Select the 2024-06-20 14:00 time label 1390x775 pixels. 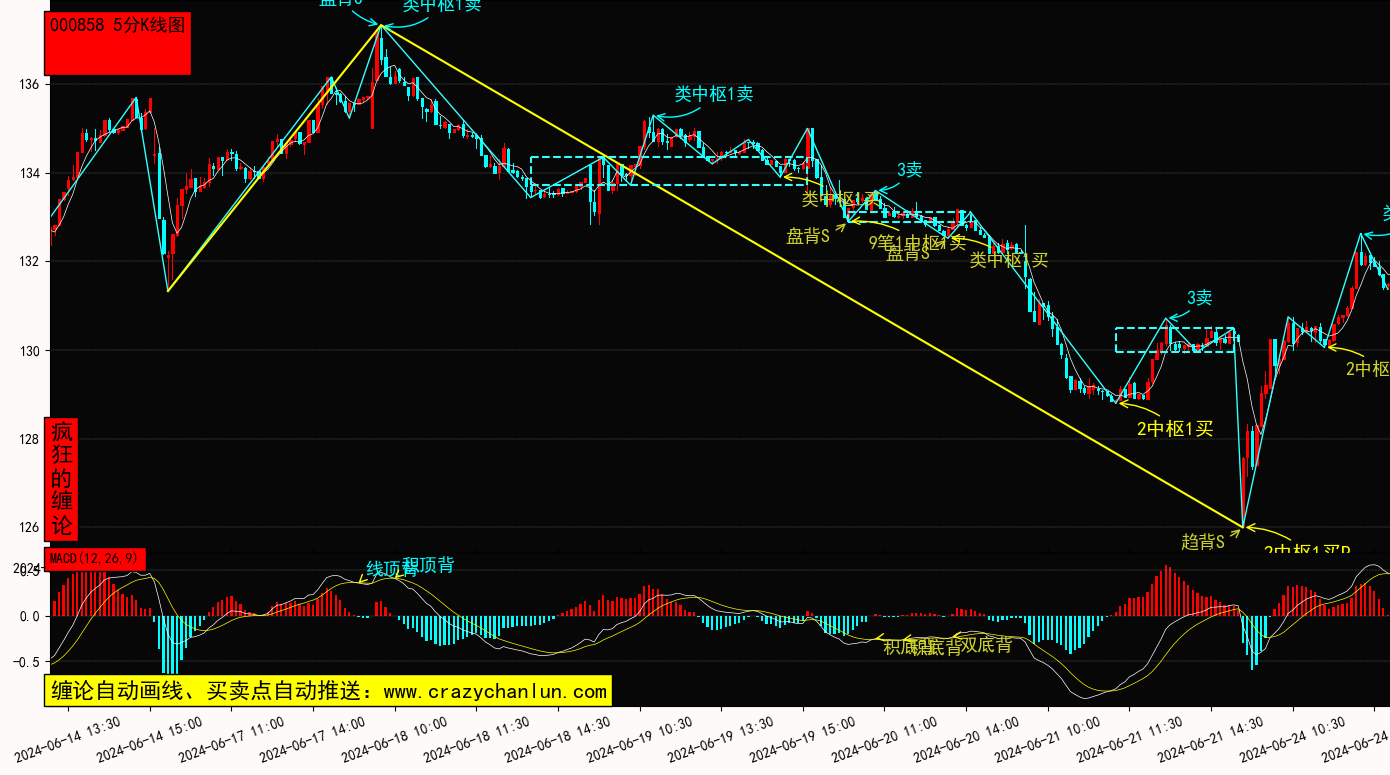(x=967, y=739)
